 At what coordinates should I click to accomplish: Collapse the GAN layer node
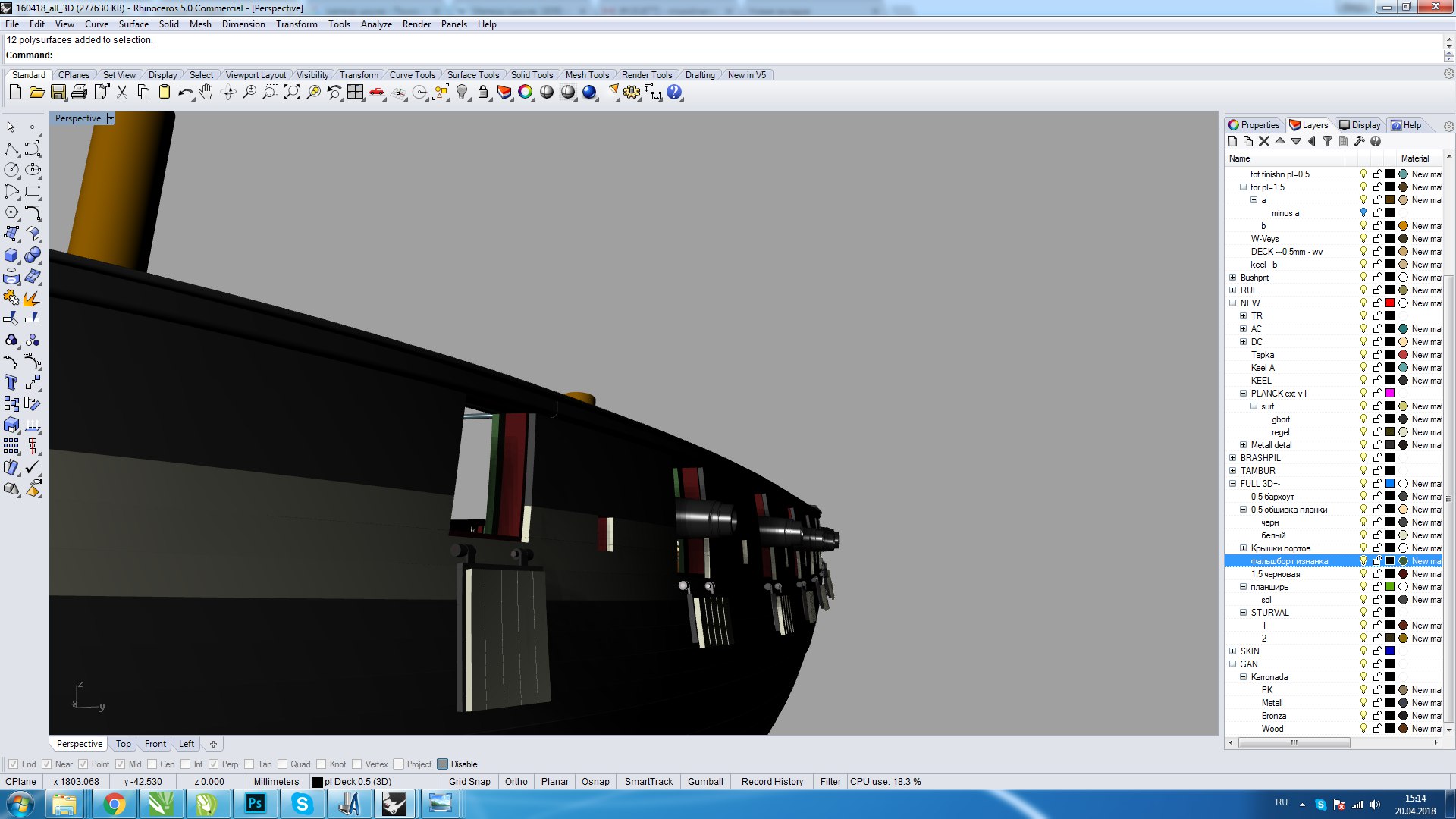tap(1232, 664)
